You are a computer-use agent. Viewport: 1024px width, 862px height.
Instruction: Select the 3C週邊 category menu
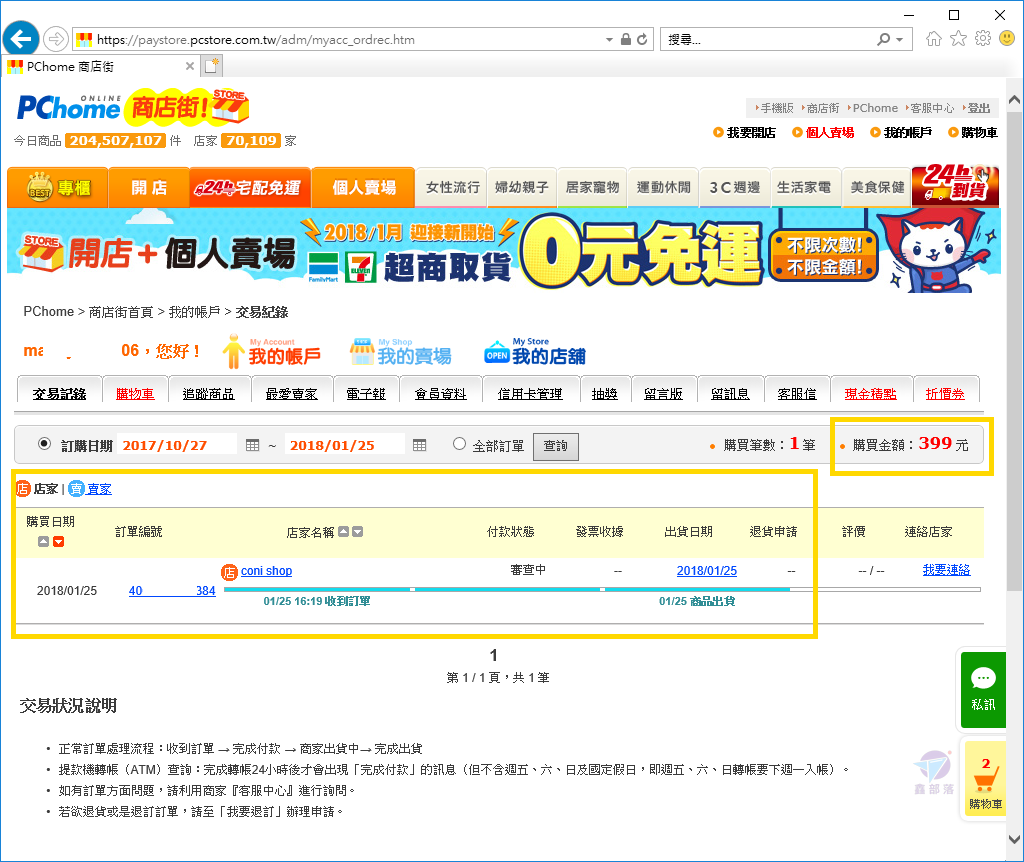tap(735, 187)
